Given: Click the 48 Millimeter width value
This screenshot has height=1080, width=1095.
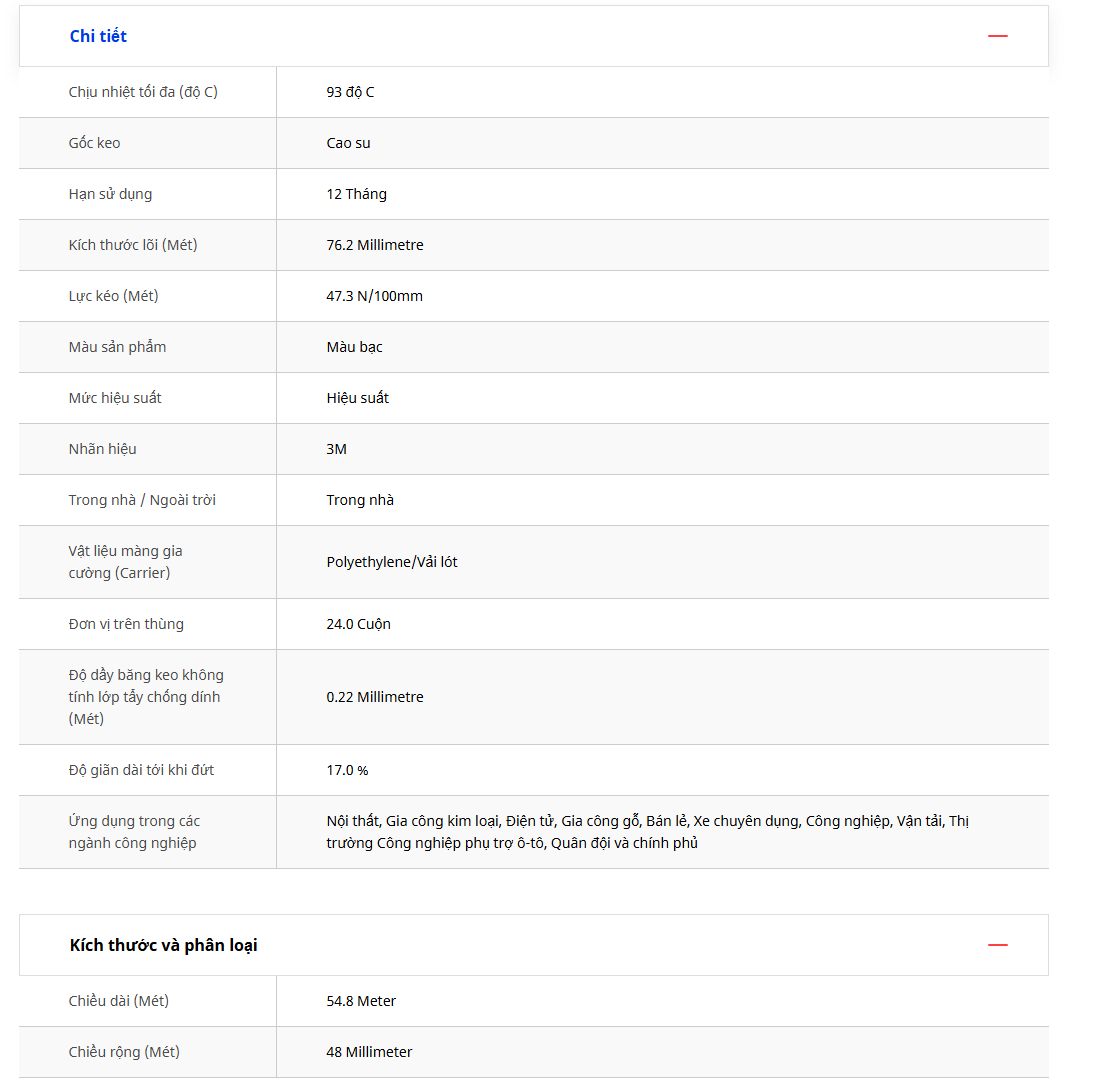Looking at the screenshot, I should coord(369,1052).
